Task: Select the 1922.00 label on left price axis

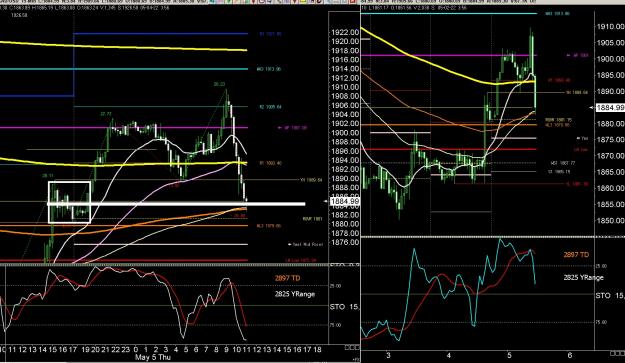Action: [345, 32]
